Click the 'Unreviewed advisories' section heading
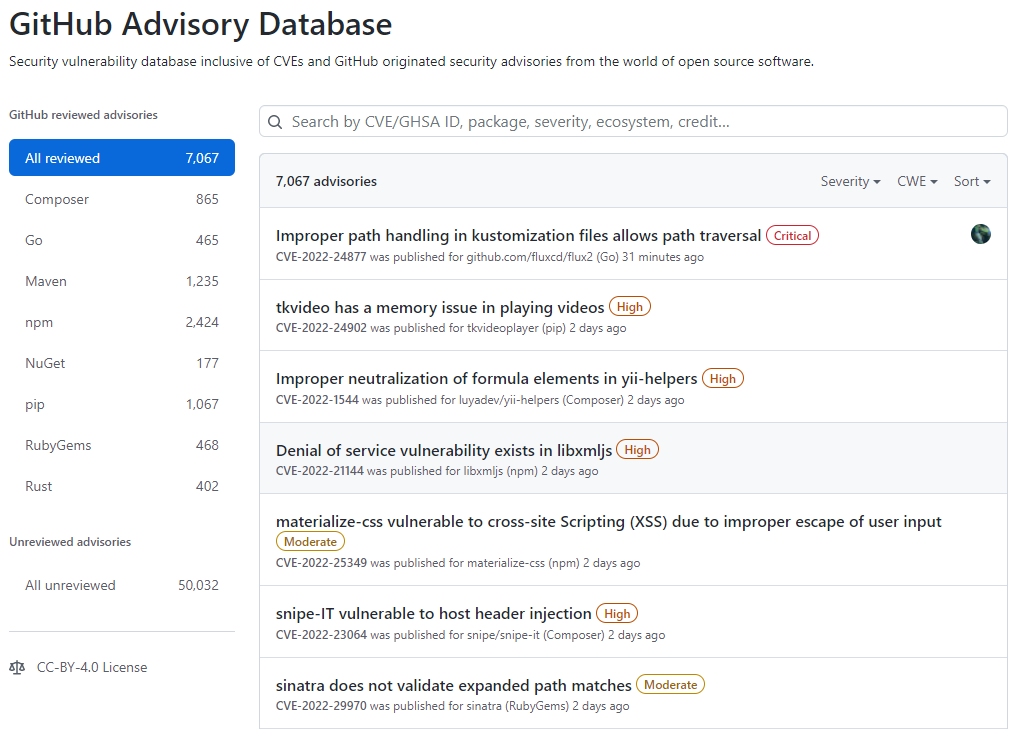Image resolution: width=1017 pixels, height=737 pixels. [70, 542]
